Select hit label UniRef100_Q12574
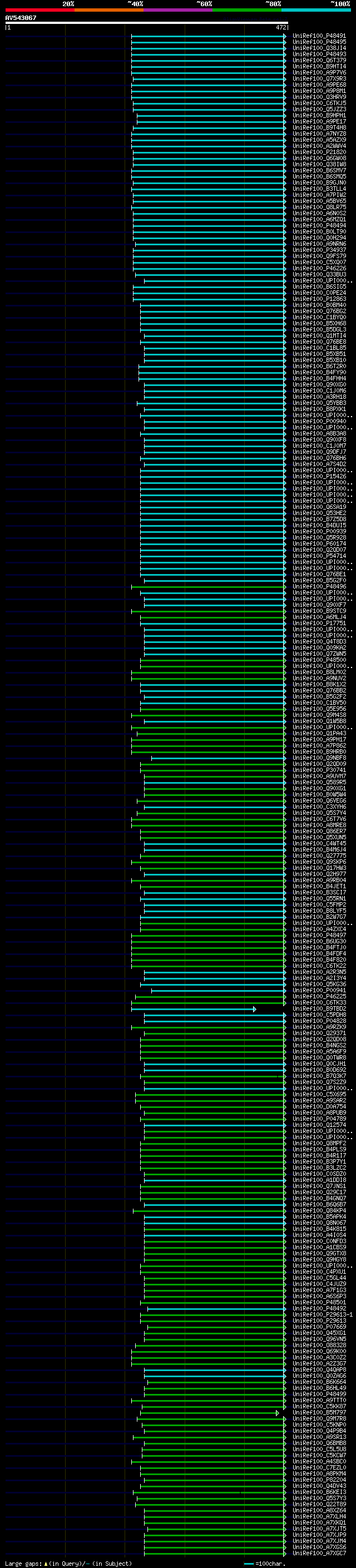 point(319,1124)
